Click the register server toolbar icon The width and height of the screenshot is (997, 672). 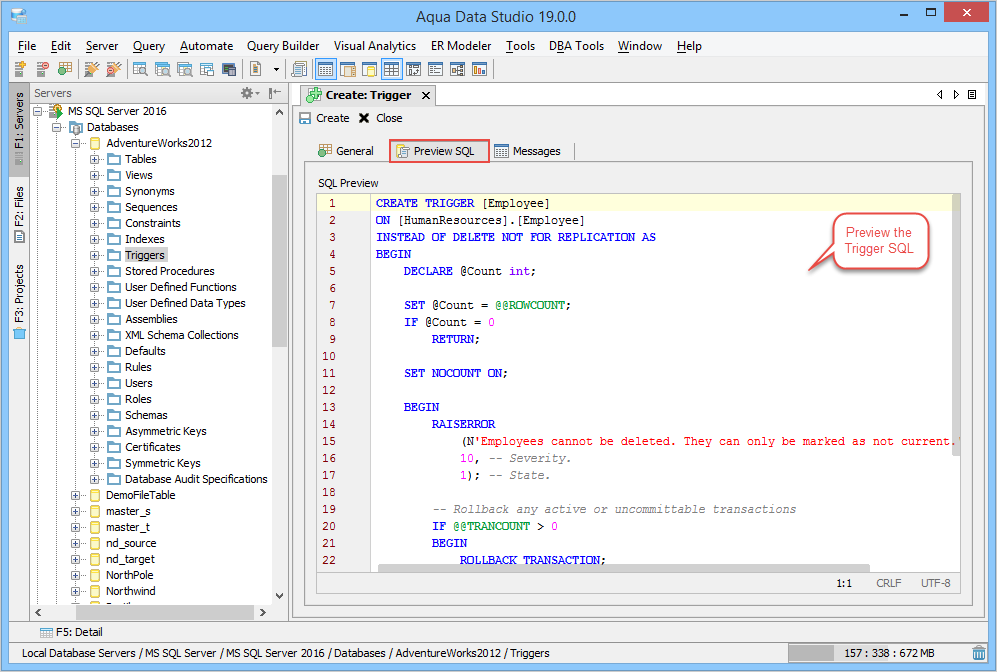pos(20,69)
